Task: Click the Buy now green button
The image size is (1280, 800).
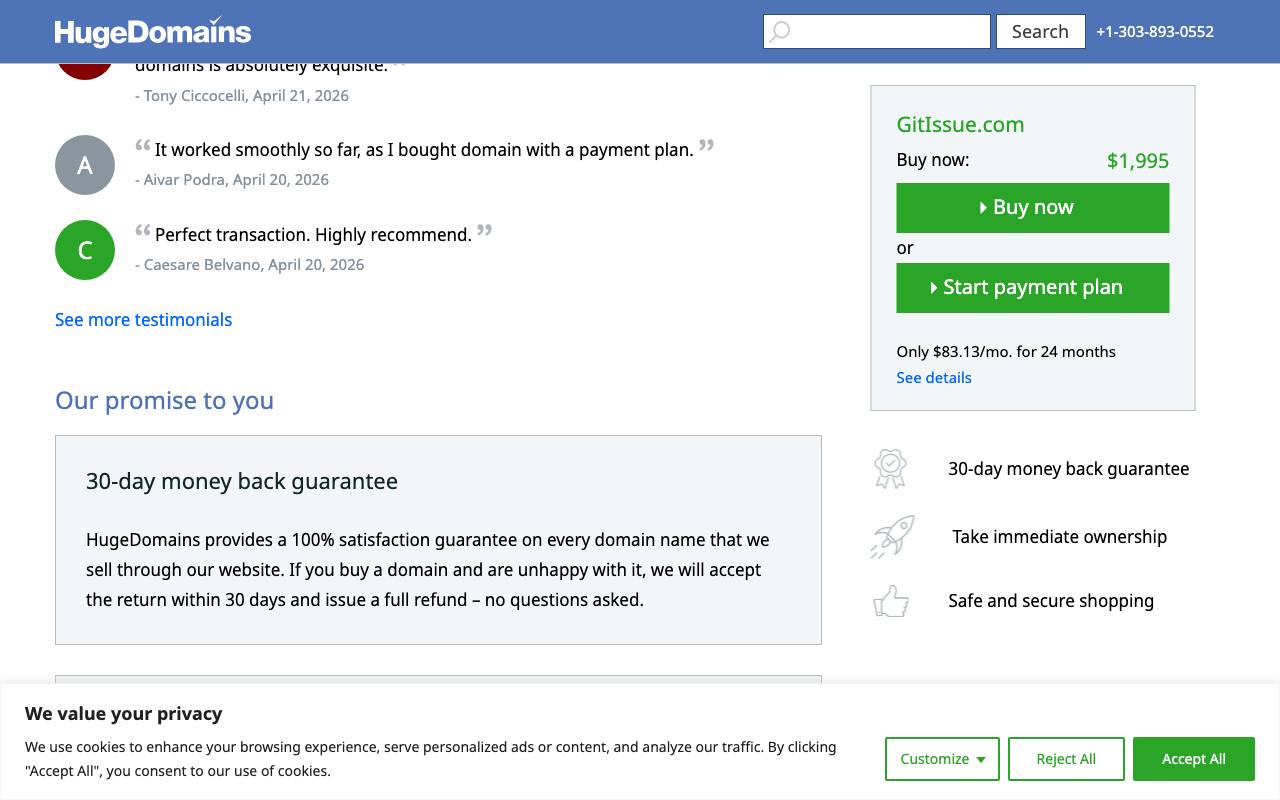Action: pos(1033,208)
